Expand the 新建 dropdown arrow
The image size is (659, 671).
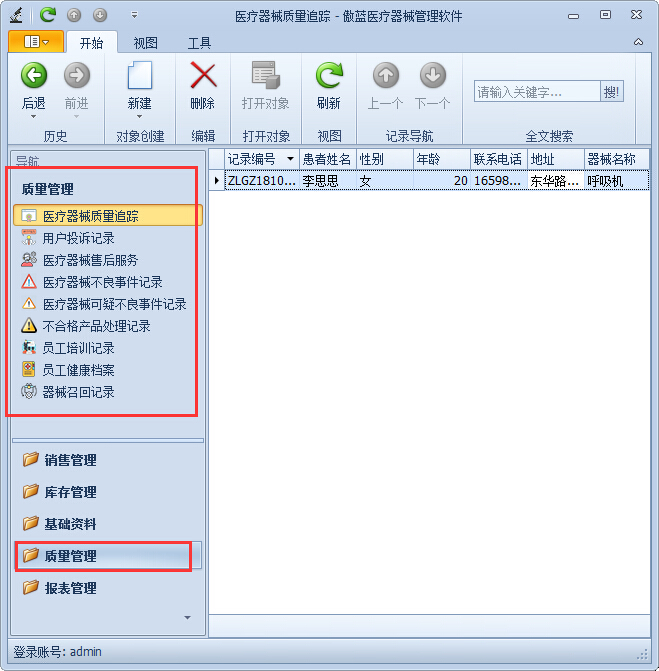pyautogui.click(x=139, y=117)
